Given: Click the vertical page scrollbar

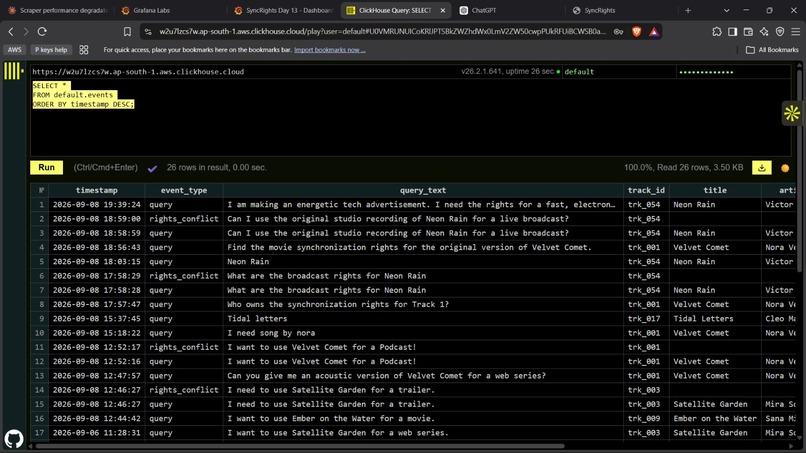Looking at the screenshot, I should click(x=799, y=170).
